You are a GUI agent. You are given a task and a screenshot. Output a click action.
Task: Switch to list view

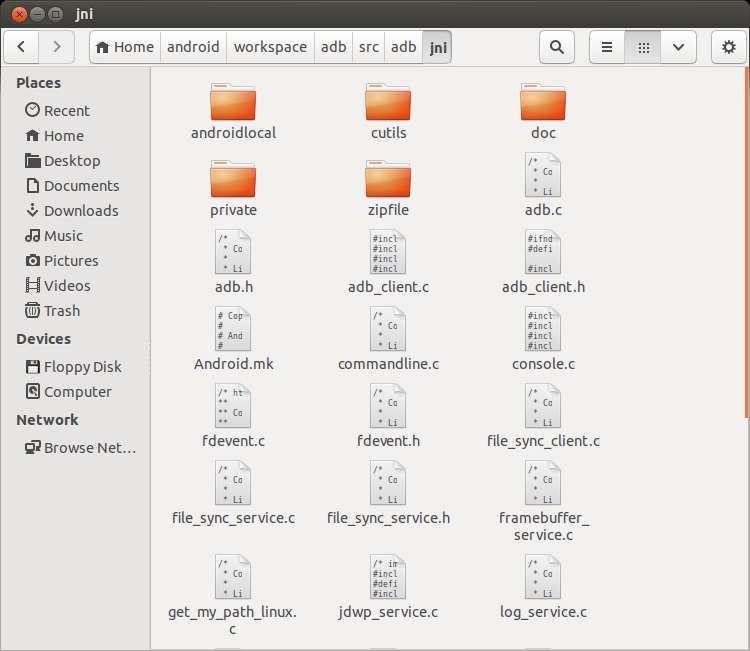607,47
